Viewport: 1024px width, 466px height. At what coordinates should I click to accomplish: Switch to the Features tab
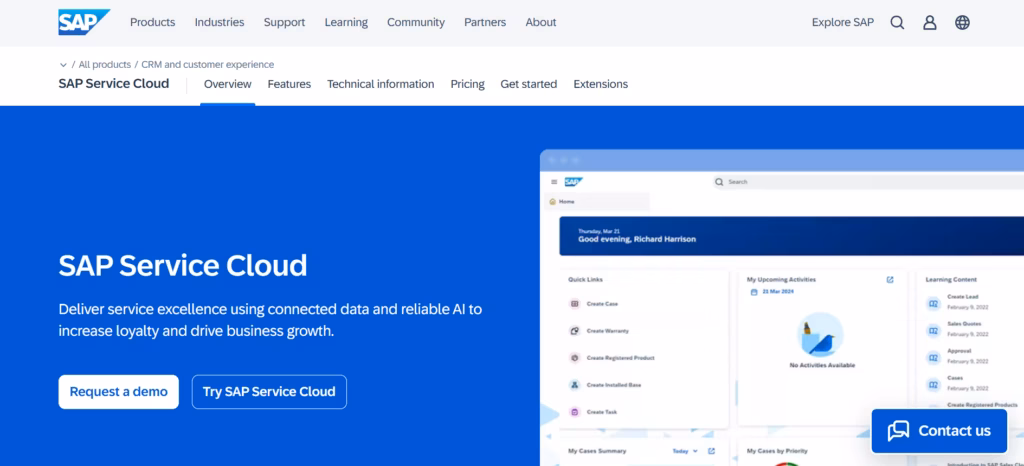point(289,84)
